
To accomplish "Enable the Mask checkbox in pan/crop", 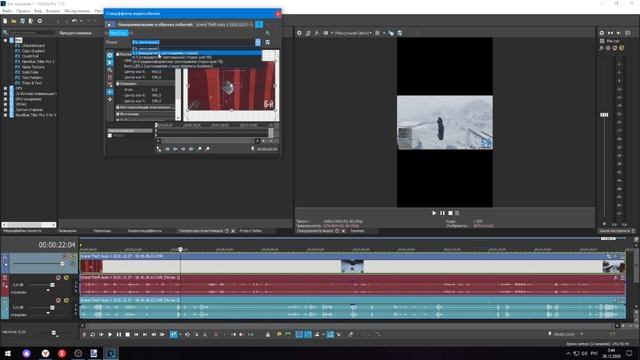I will coord(110,136).
